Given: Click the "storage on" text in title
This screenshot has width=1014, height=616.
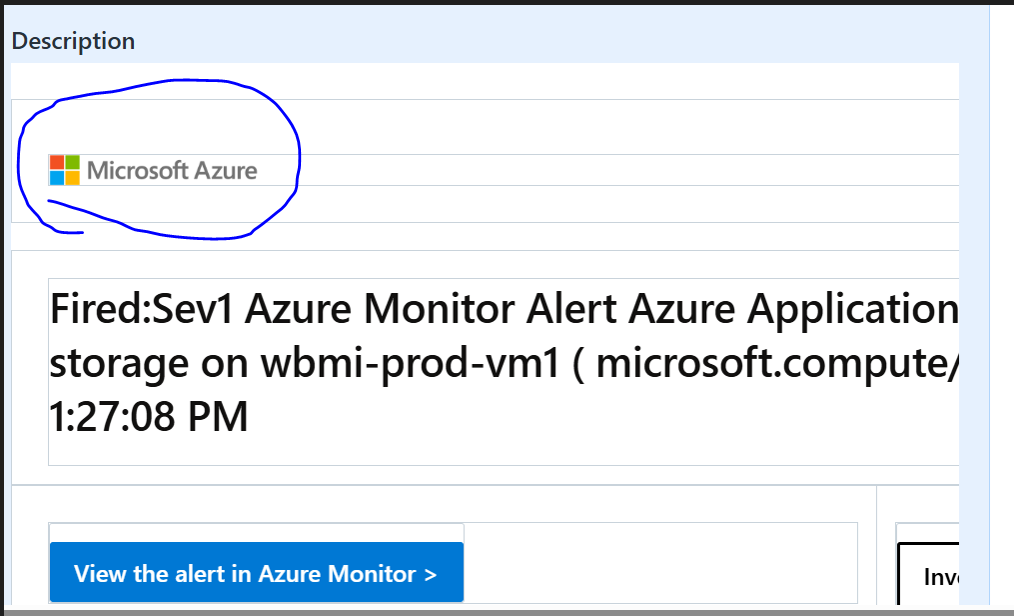Looking at the screenshot, I should [149, 365].
